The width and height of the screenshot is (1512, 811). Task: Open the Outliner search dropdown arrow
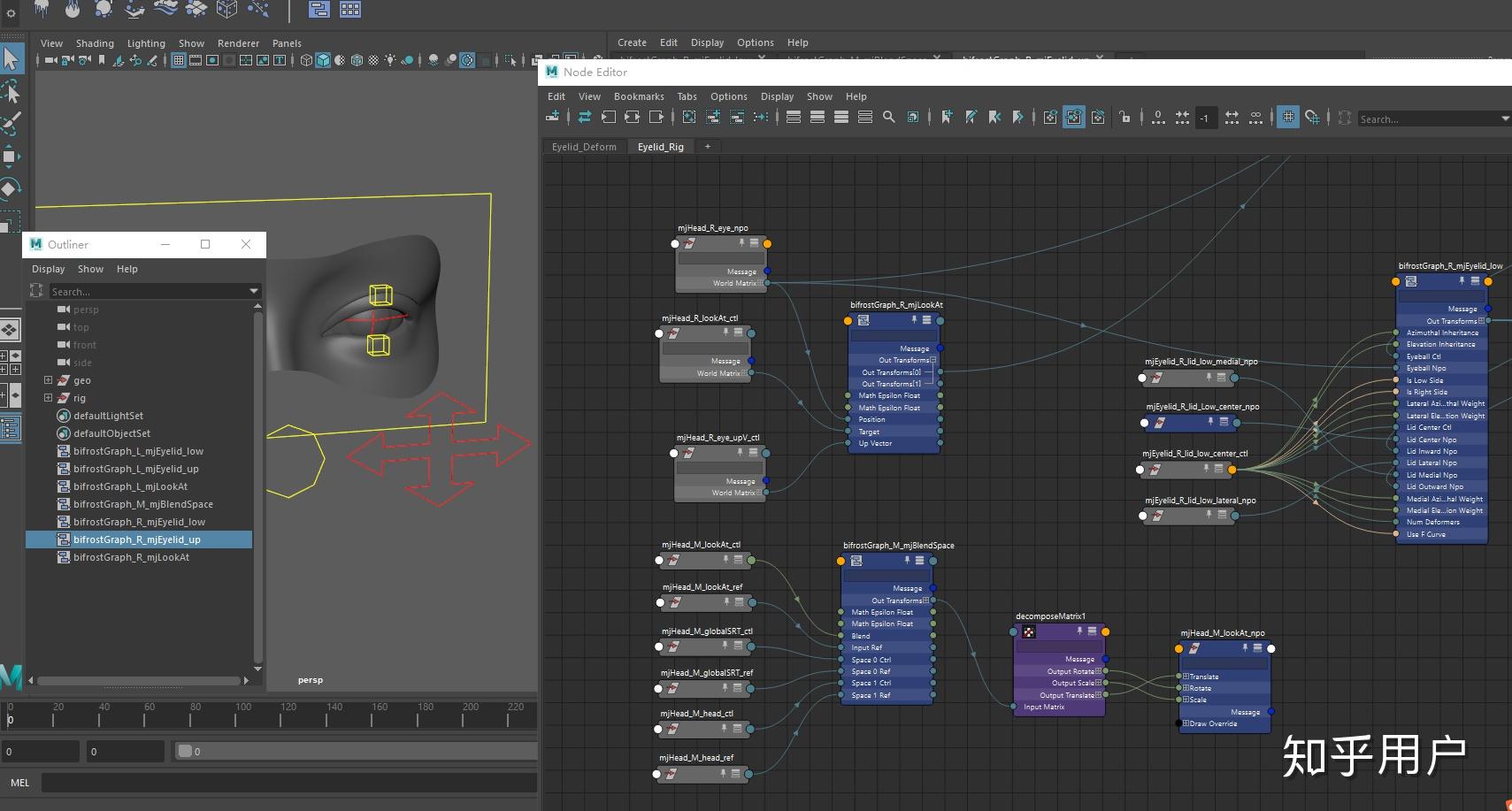click(x=254, y=291)
